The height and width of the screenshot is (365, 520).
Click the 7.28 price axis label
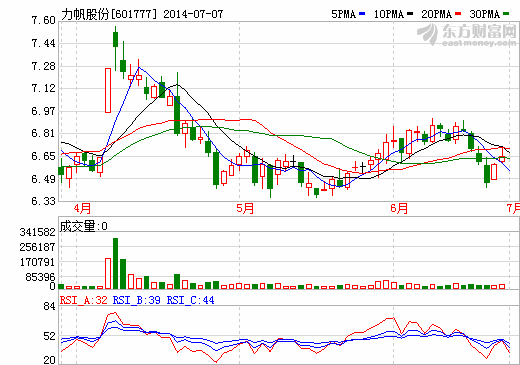tap(43, 66)
